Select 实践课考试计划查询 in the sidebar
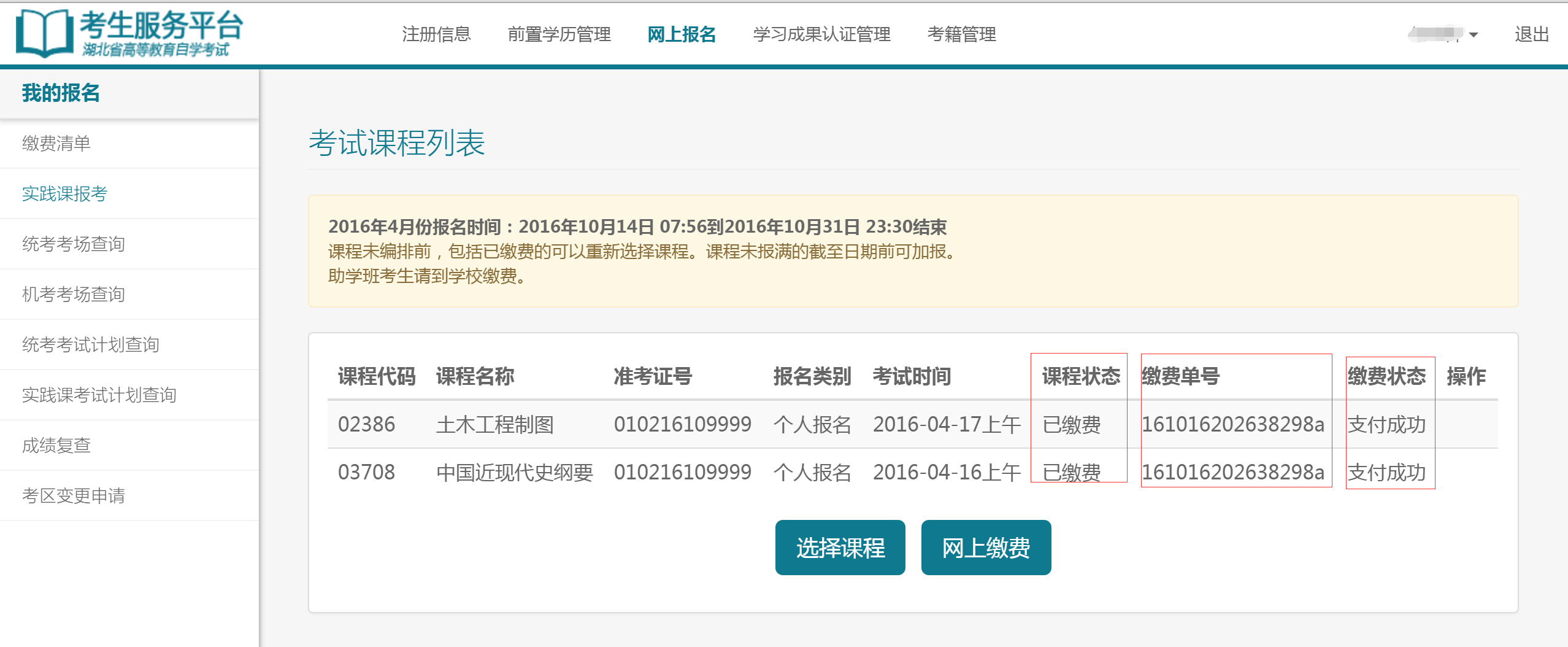 tap(99, 395)
